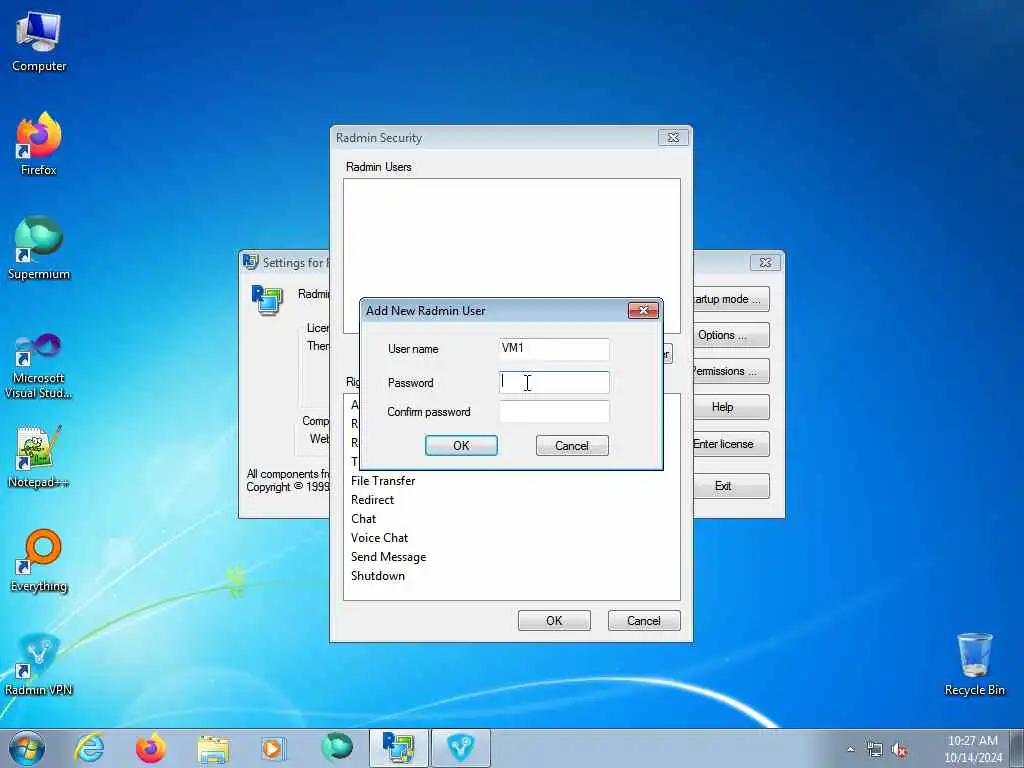Select the Notepad++ desktop shortcut

pos(39,457)
